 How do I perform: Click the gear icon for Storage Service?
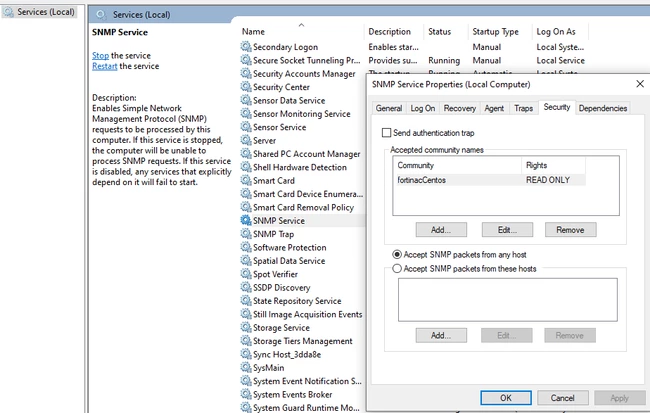pos(246,327)
